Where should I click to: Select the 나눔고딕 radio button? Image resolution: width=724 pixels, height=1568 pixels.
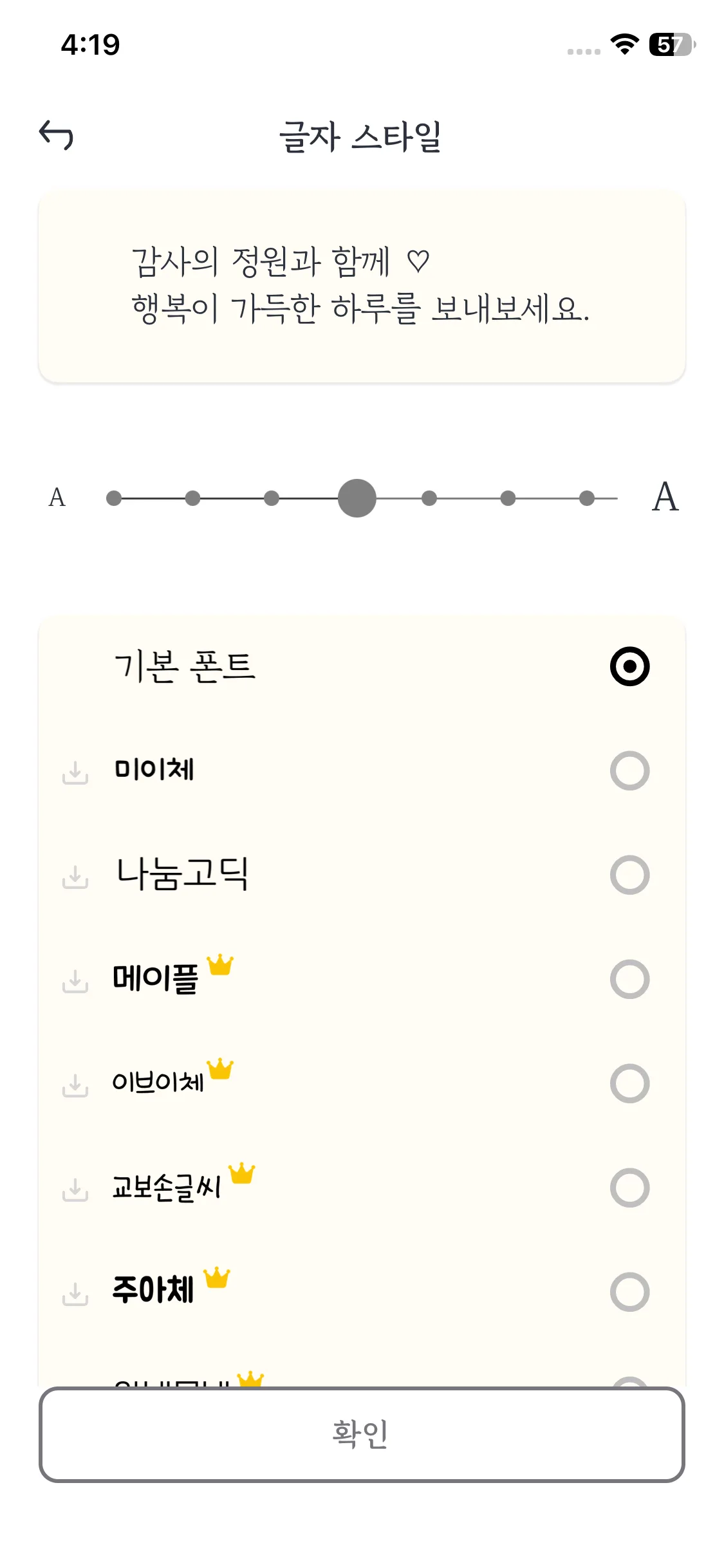(x=629, y=875)
